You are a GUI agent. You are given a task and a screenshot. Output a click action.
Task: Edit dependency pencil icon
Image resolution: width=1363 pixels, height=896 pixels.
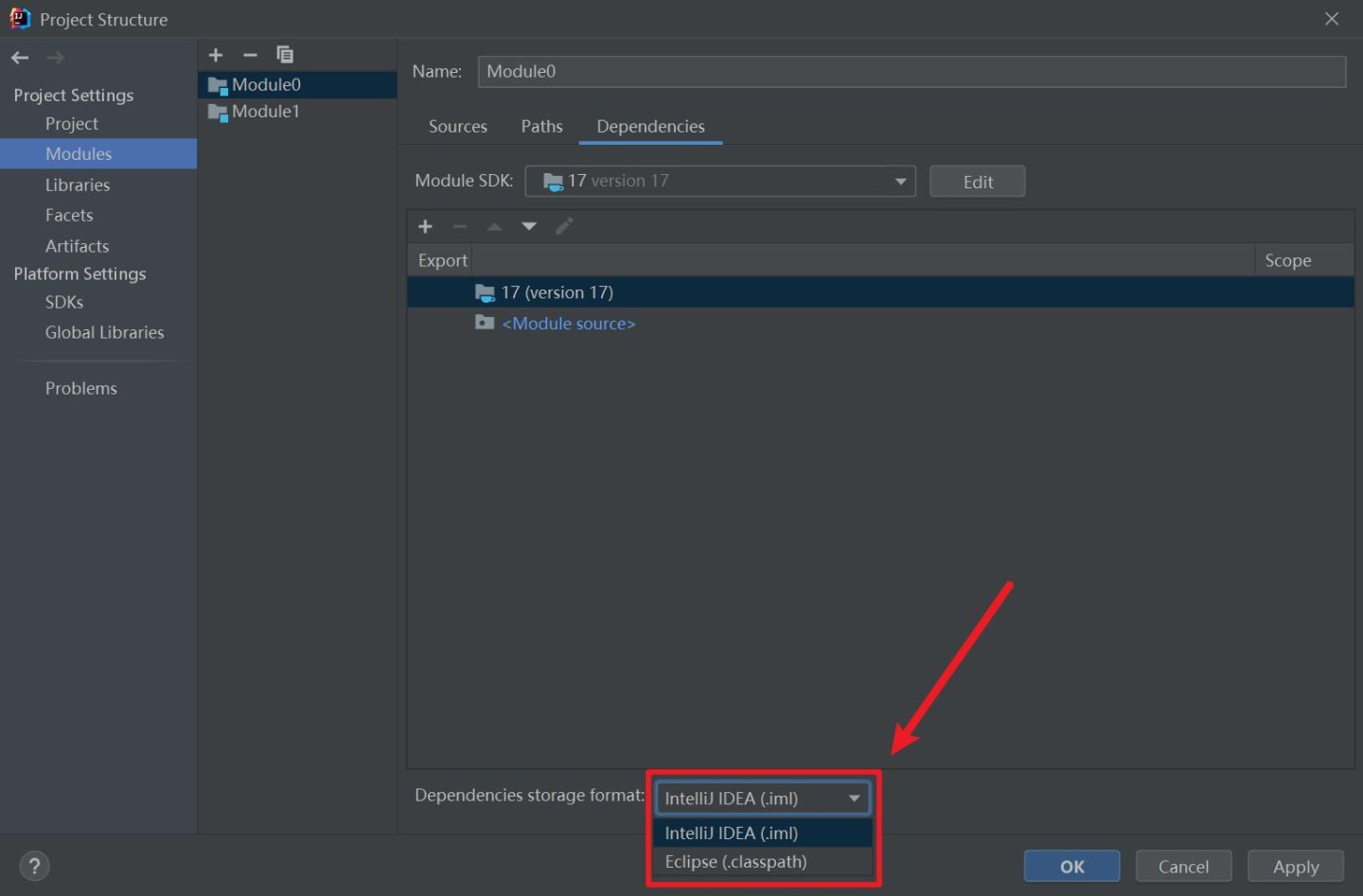click(x=564, y=226)
